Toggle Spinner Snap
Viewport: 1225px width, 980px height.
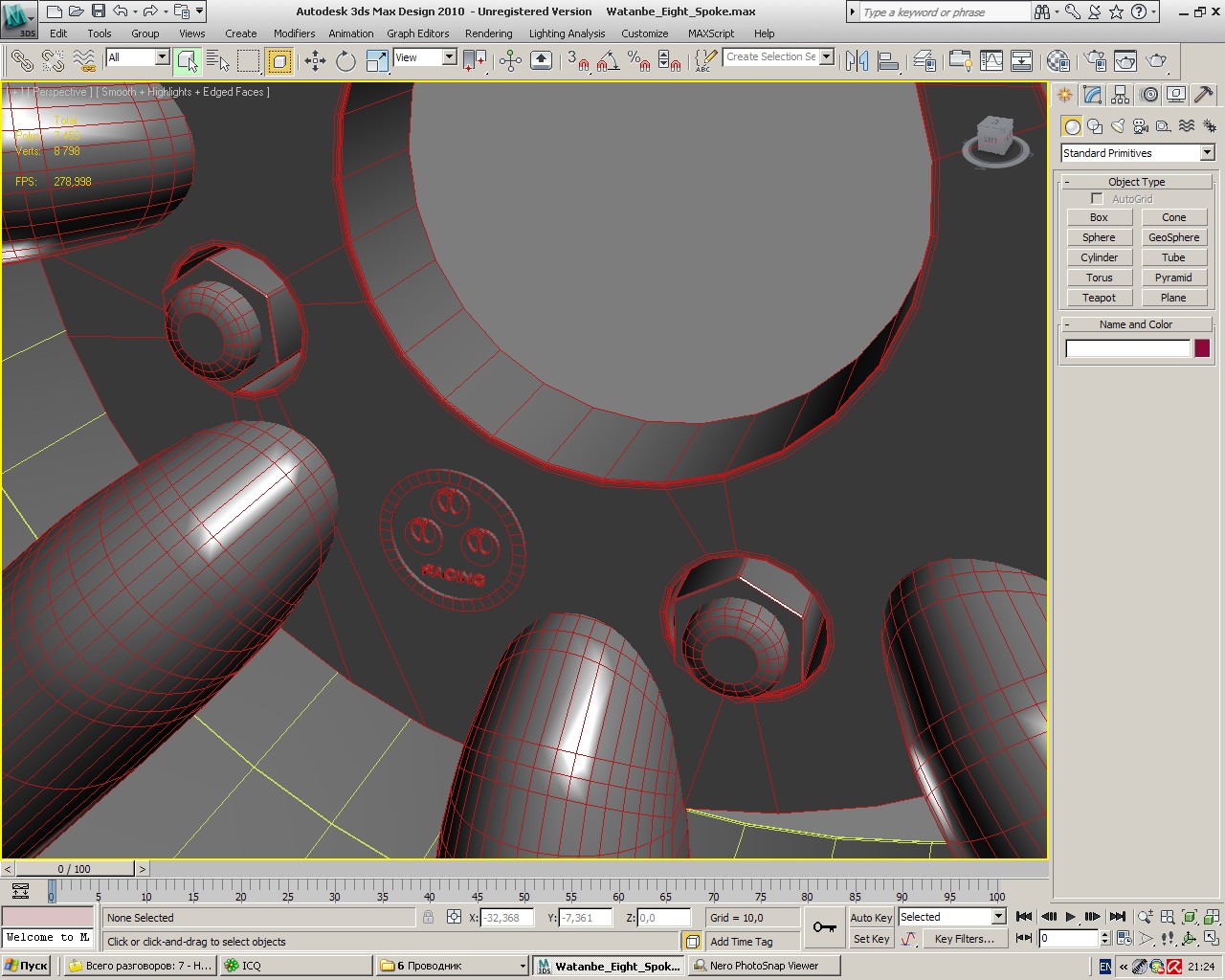pos(670,61)
